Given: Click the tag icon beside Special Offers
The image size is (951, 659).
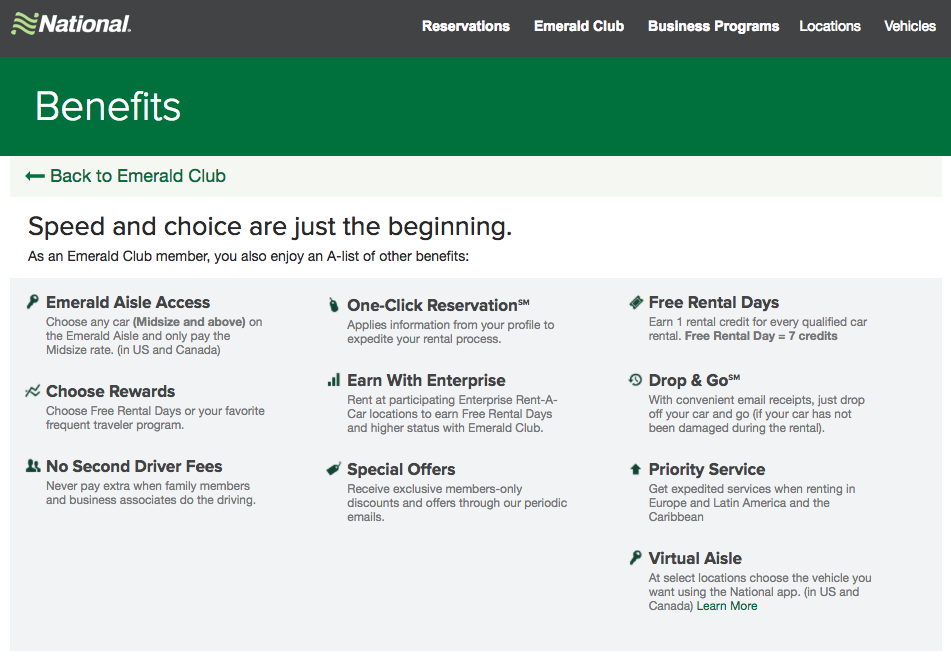Looking at the screenshot, I should (x=334, y=469).
